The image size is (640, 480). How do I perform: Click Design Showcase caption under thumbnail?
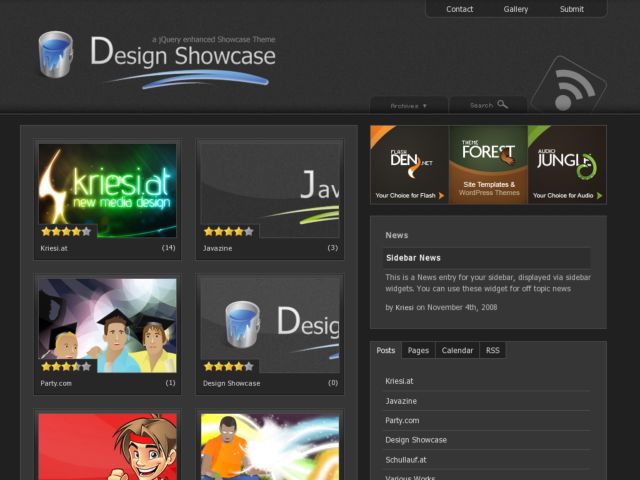(x=231, y=383)
